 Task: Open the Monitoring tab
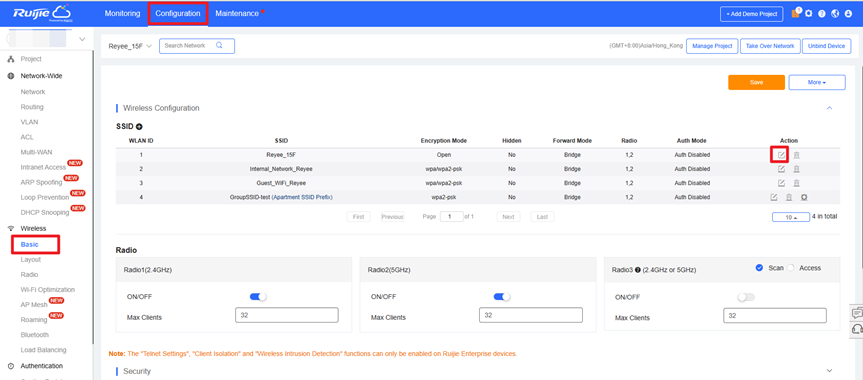(122, 13)
